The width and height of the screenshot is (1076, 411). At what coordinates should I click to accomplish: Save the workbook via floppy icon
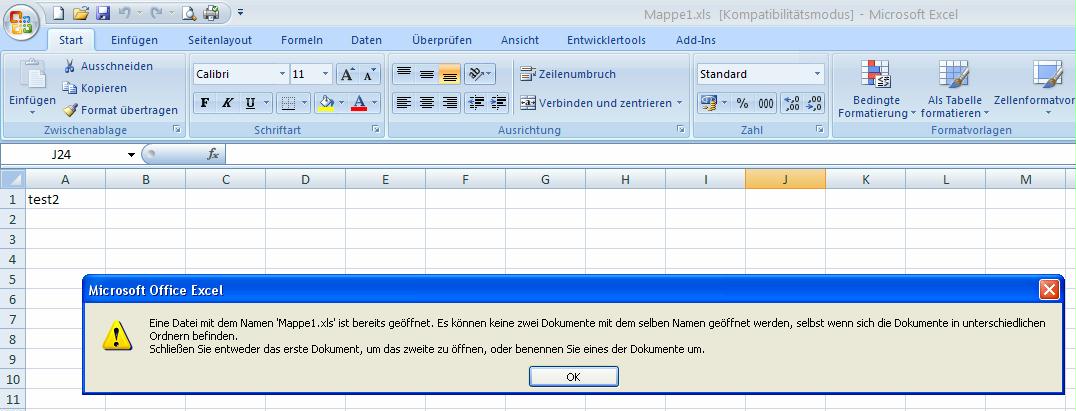click(x=103, y=12)
